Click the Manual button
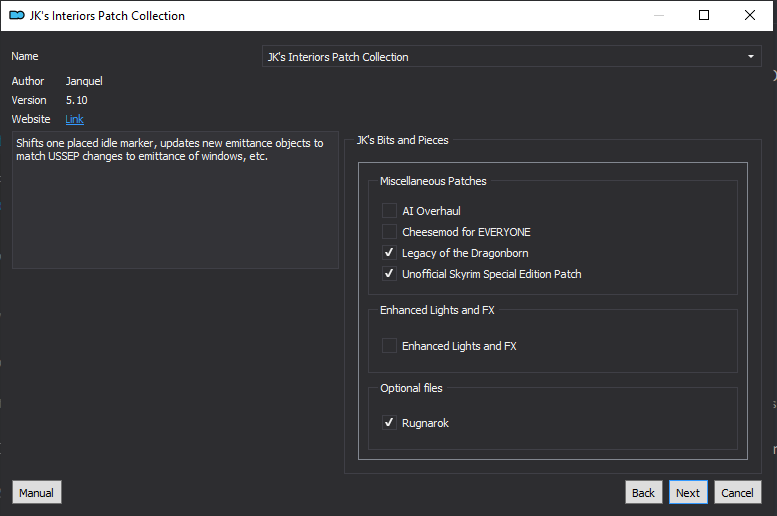This screenshot has width=777, height=516. [x=37, y=492]
